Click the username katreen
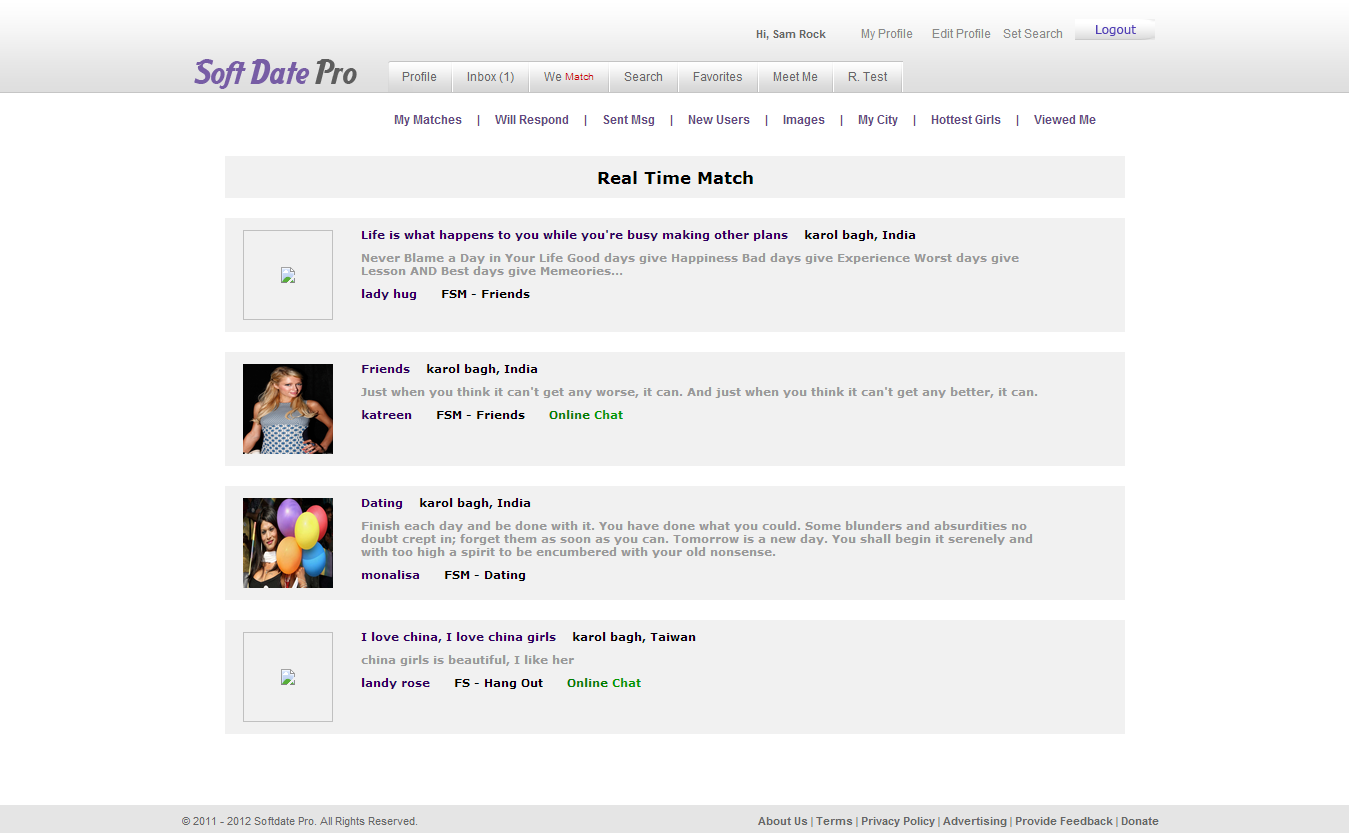 [x=386, y=415]
